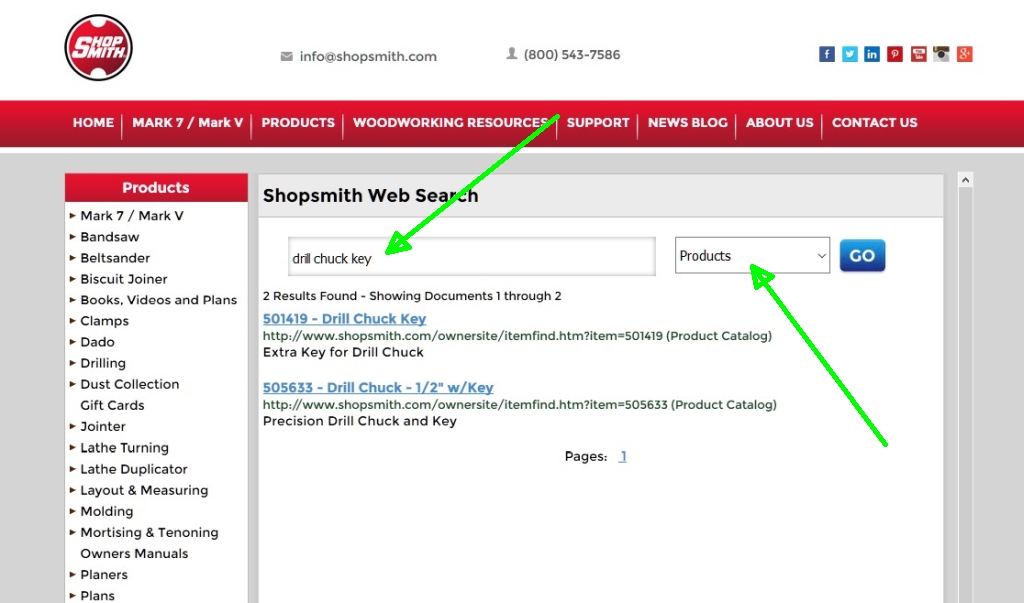Open the Google Plus social icon

point(965,54)
